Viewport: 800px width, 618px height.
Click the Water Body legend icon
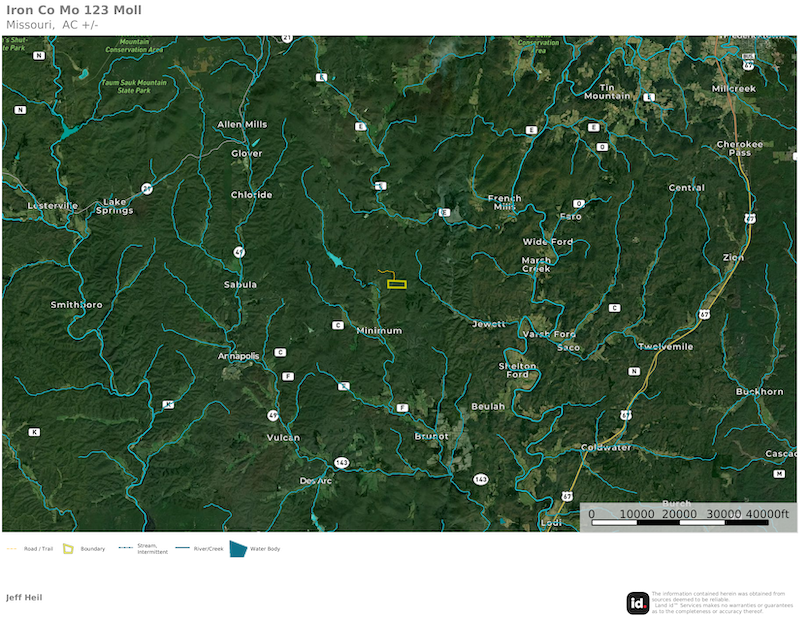pos(238,549)
